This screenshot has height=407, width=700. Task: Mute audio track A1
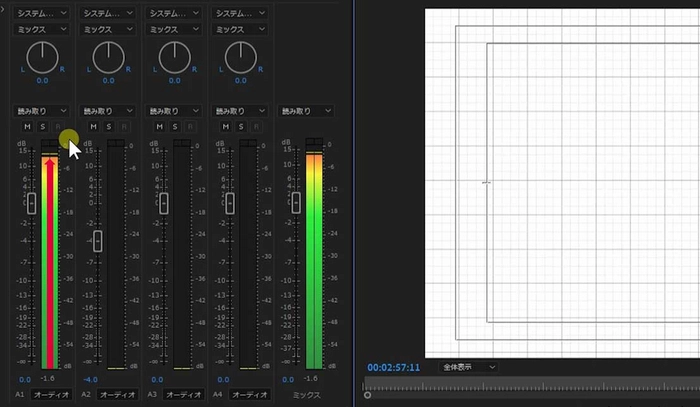pyautogui.click(x=27, y=127)
